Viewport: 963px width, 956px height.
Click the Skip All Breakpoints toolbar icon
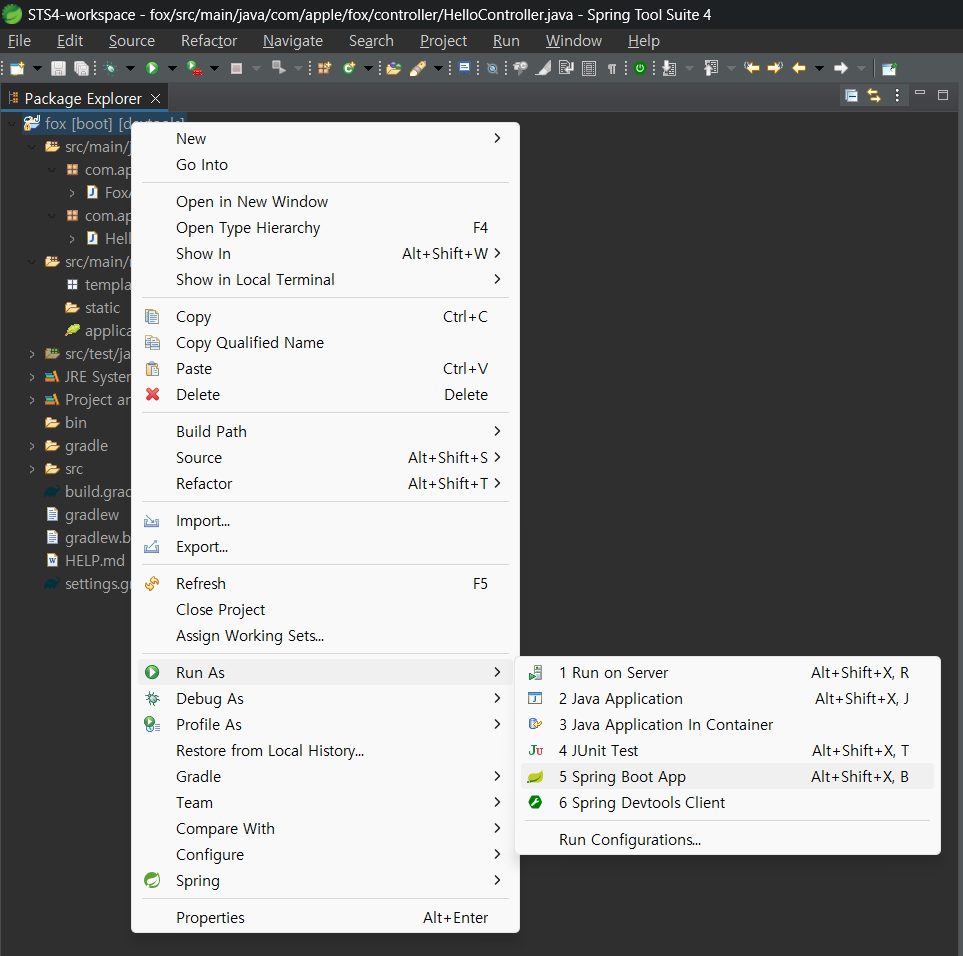tap(492, 68)
